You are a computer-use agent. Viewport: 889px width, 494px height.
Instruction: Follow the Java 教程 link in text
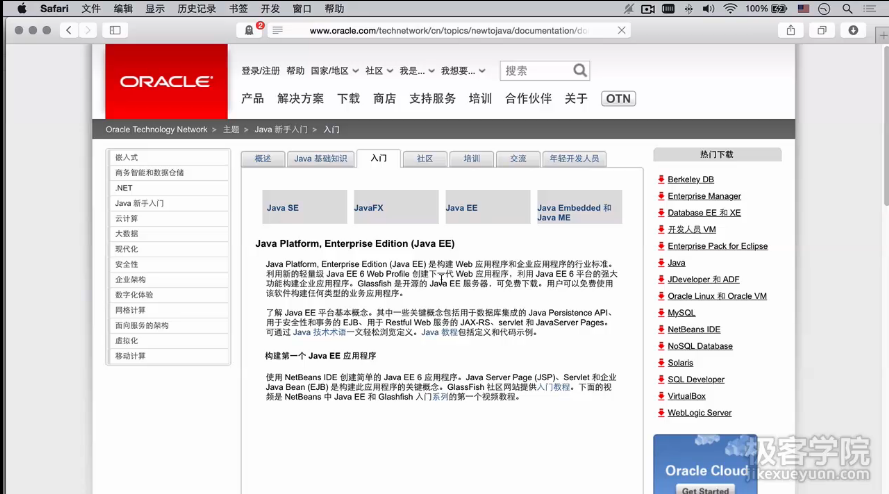coord(439,332)
